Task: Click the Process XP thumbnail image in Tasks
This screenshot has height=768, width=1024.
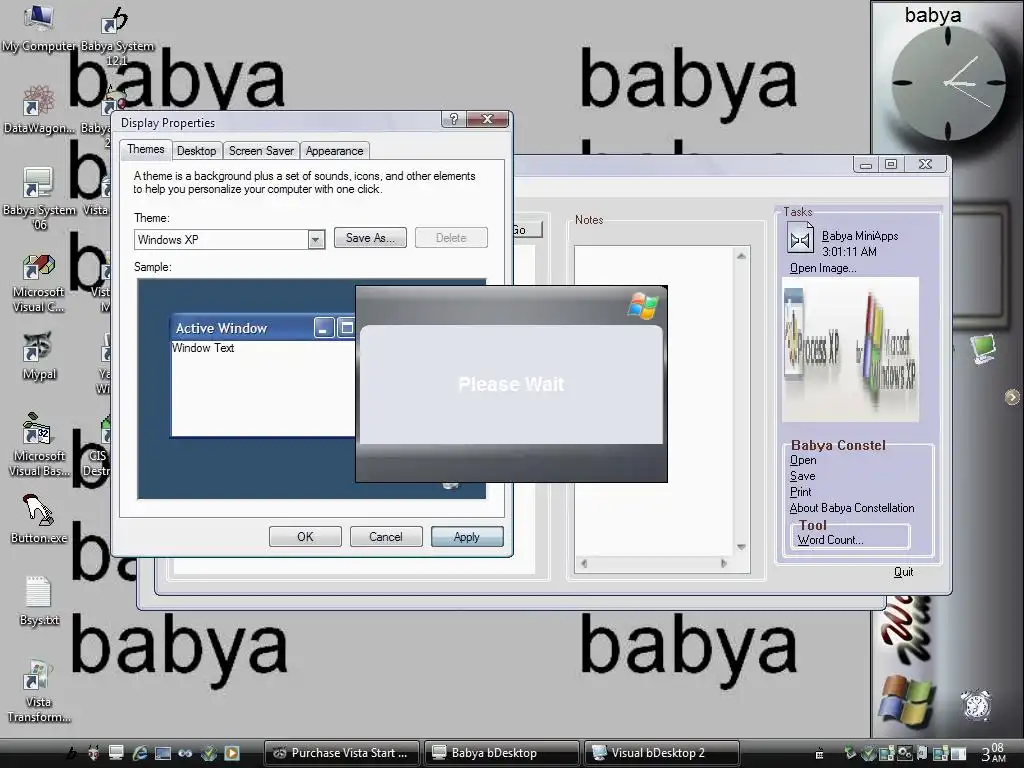Action: [x=850, y=349]
